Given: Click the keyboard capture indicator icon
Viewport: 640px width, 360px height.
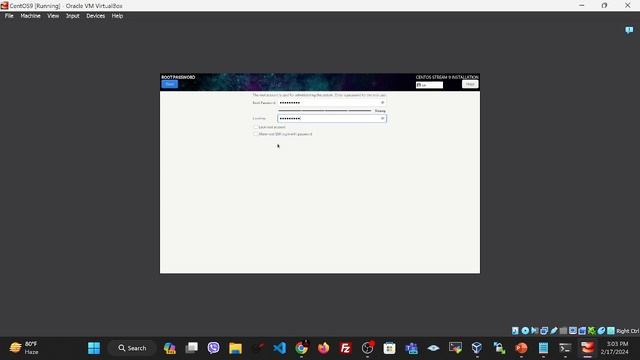Looking at the screenshot, I should 611,331.
